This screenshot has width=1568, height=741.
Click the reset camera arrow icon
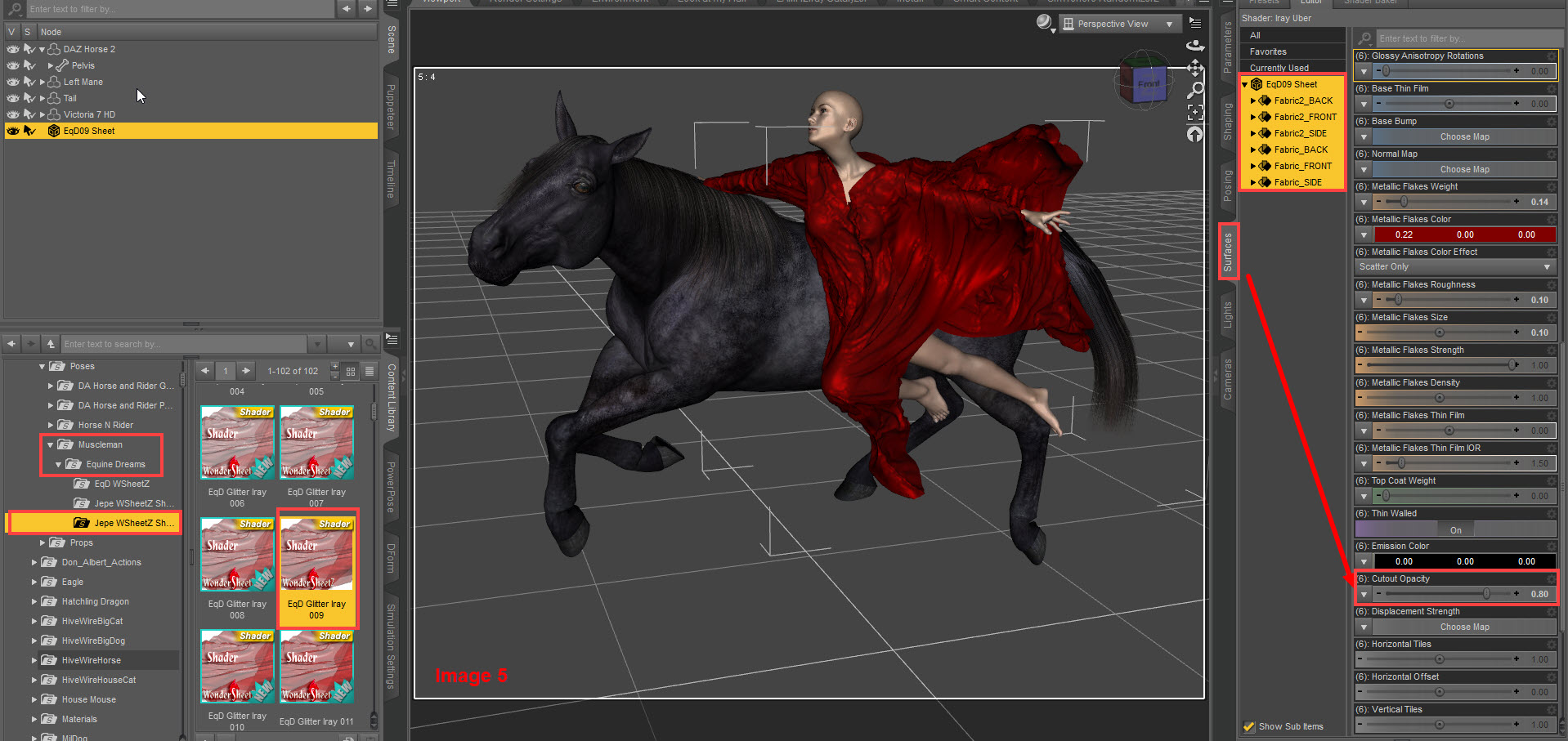(x=1195, y=135)
